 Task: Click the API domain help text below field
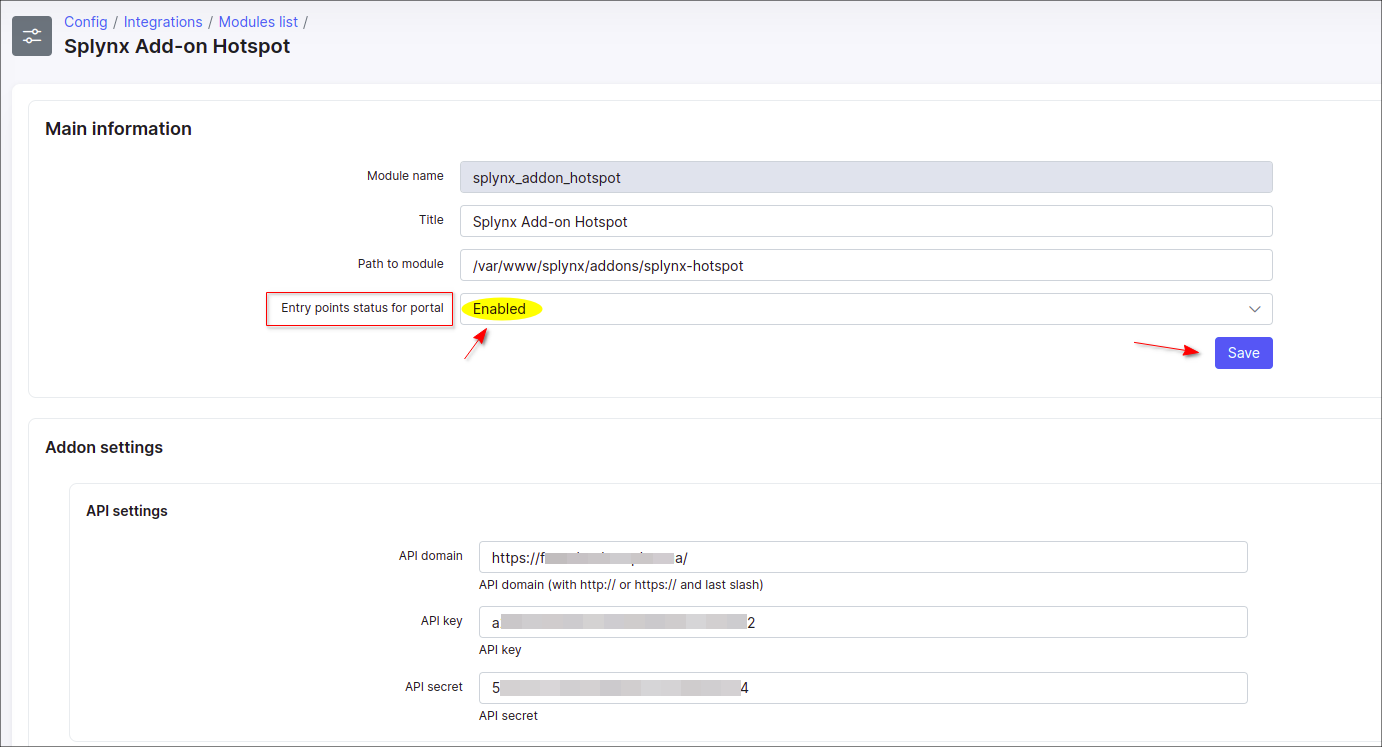tap(621, 585)
